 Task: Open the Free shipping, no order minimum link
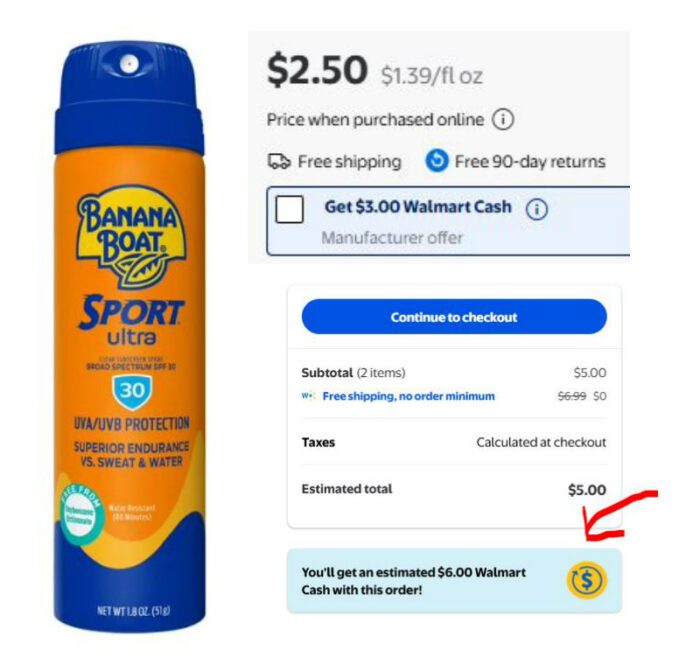[x=408, y=396]
